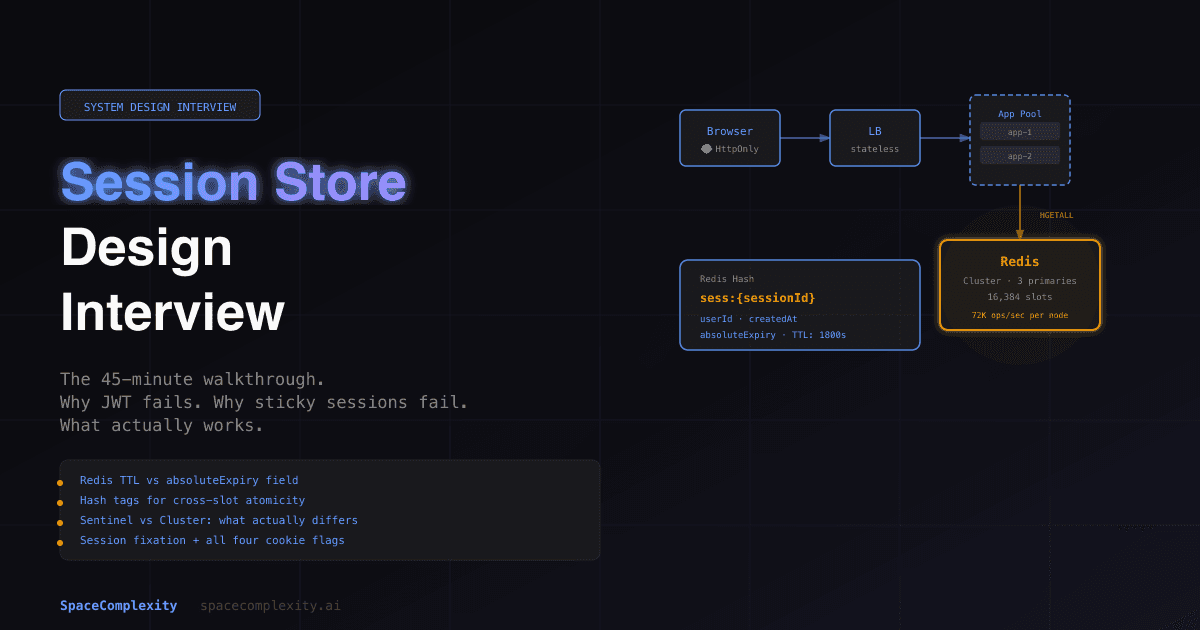Click 'The 45-minute walkthrough.' line
The image size is (1200, 630).
(193, 380)
